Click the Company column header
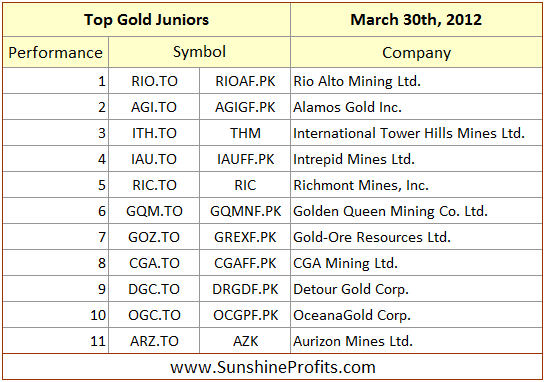This screenshot has height=382, width=545. click(416, 52)
